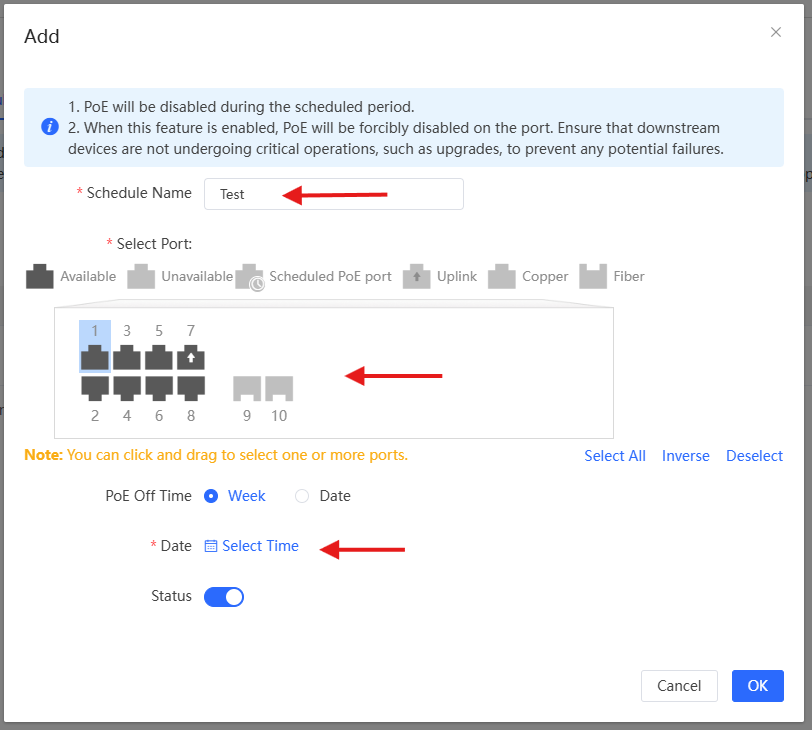Viewport: 812px width, 730px height.
Task: Open the Select Time picker
Action: click(x=252, y=546)
